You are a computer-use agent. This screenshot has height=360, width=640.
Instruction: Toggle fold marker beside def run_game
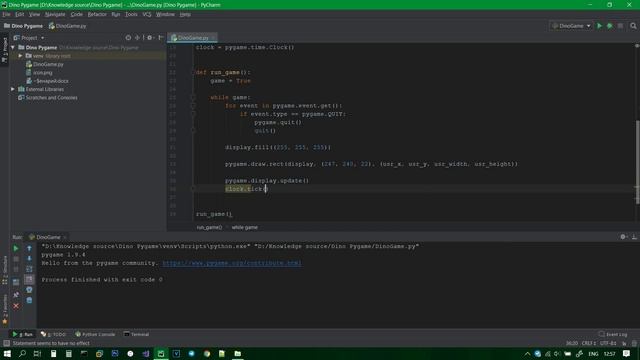pyautogui.click(x=193, y=72)
